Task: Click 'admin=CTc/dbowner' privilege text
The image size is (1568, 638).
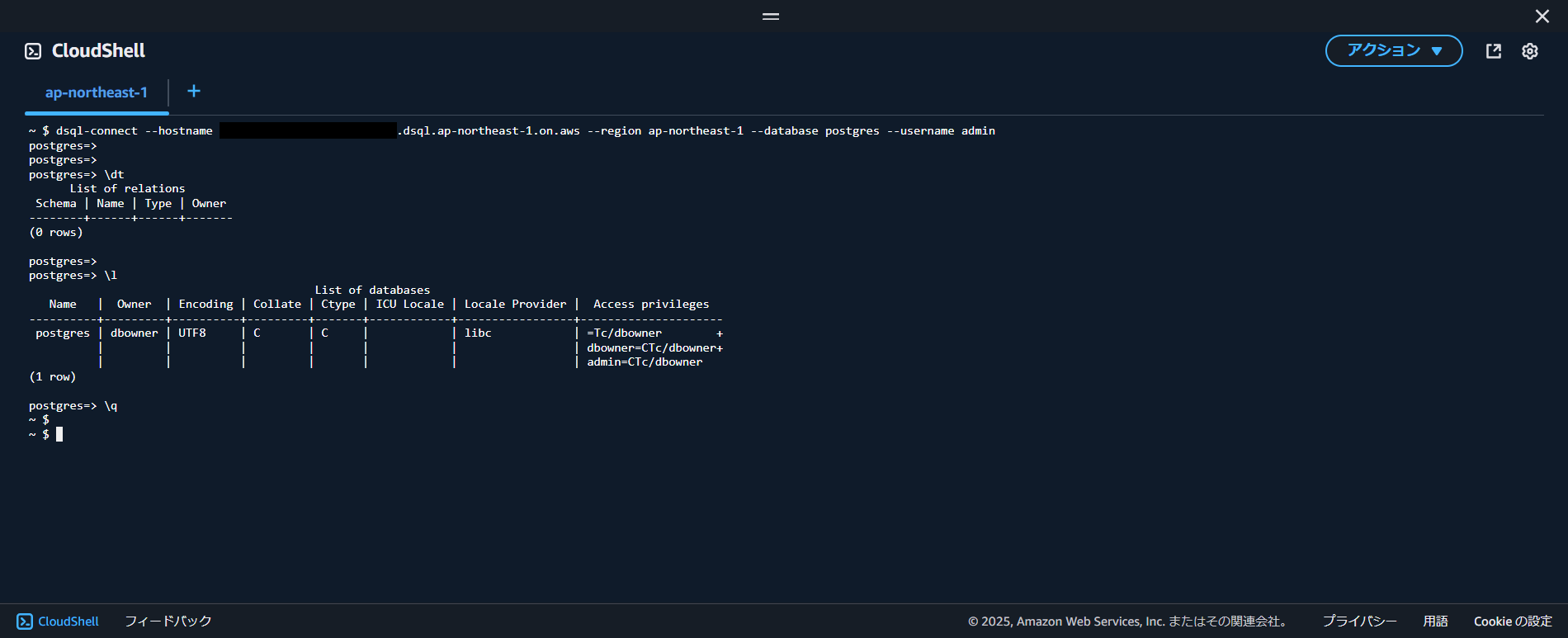Action: click(645, 362)
